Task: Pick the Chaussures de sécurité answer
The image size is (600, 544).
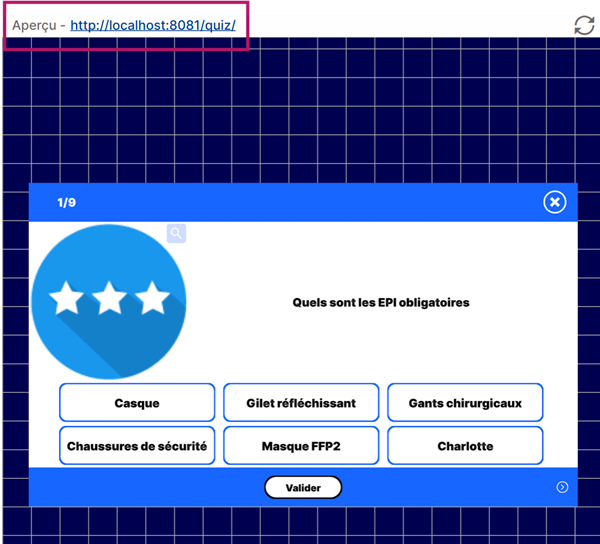Action: [x=137, y=446]
